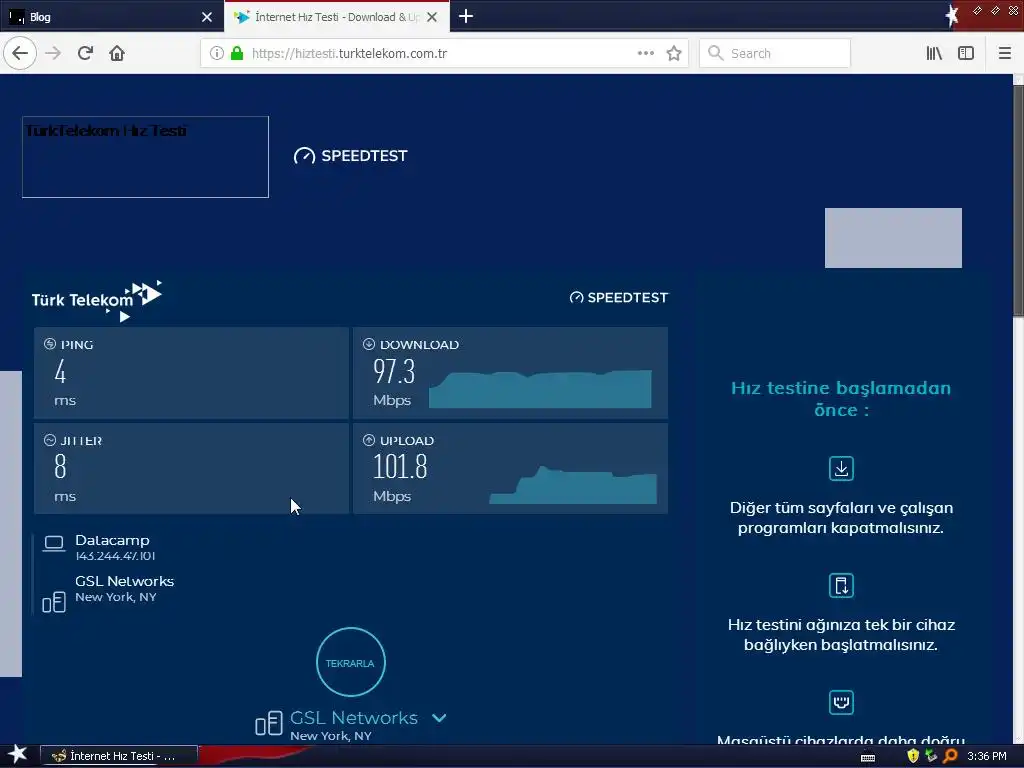The width and height of the screenshot is (1024, 768).
Task: Reload the current page
Action: click(x=85, y=53)
